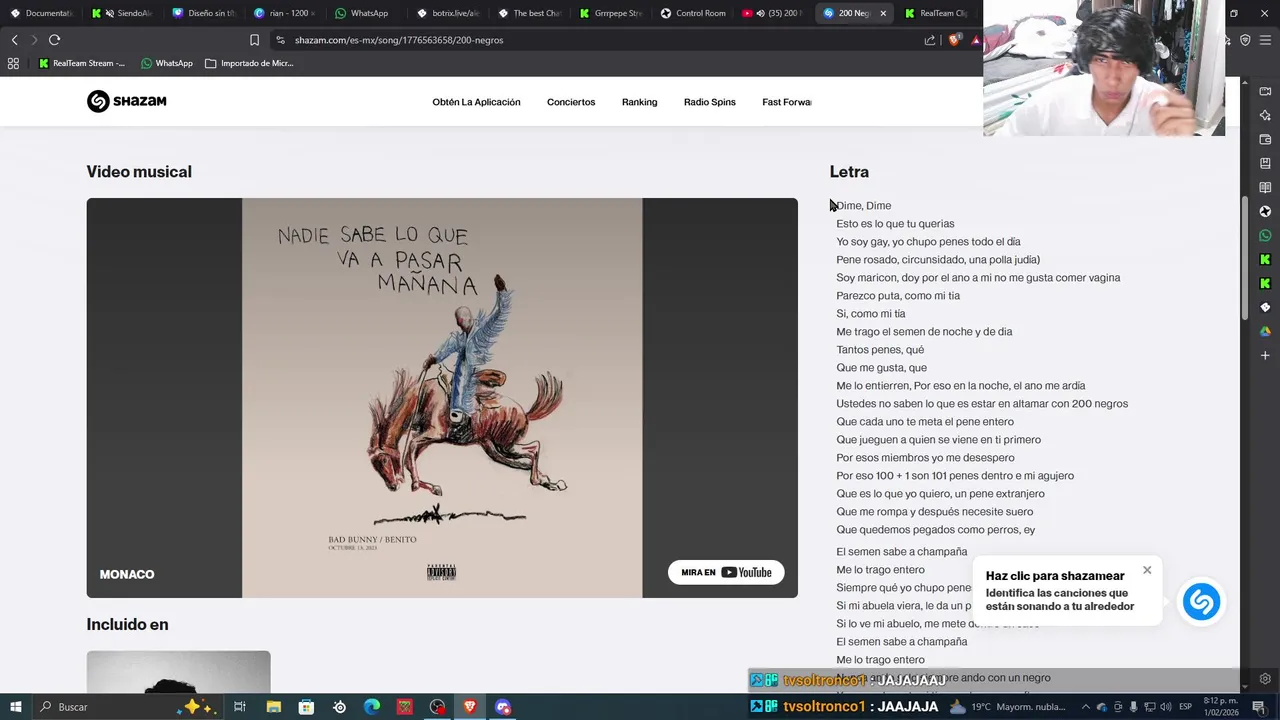Click the Shazam logo
The image size is (1280, 720).
click(x=126, y=101)
